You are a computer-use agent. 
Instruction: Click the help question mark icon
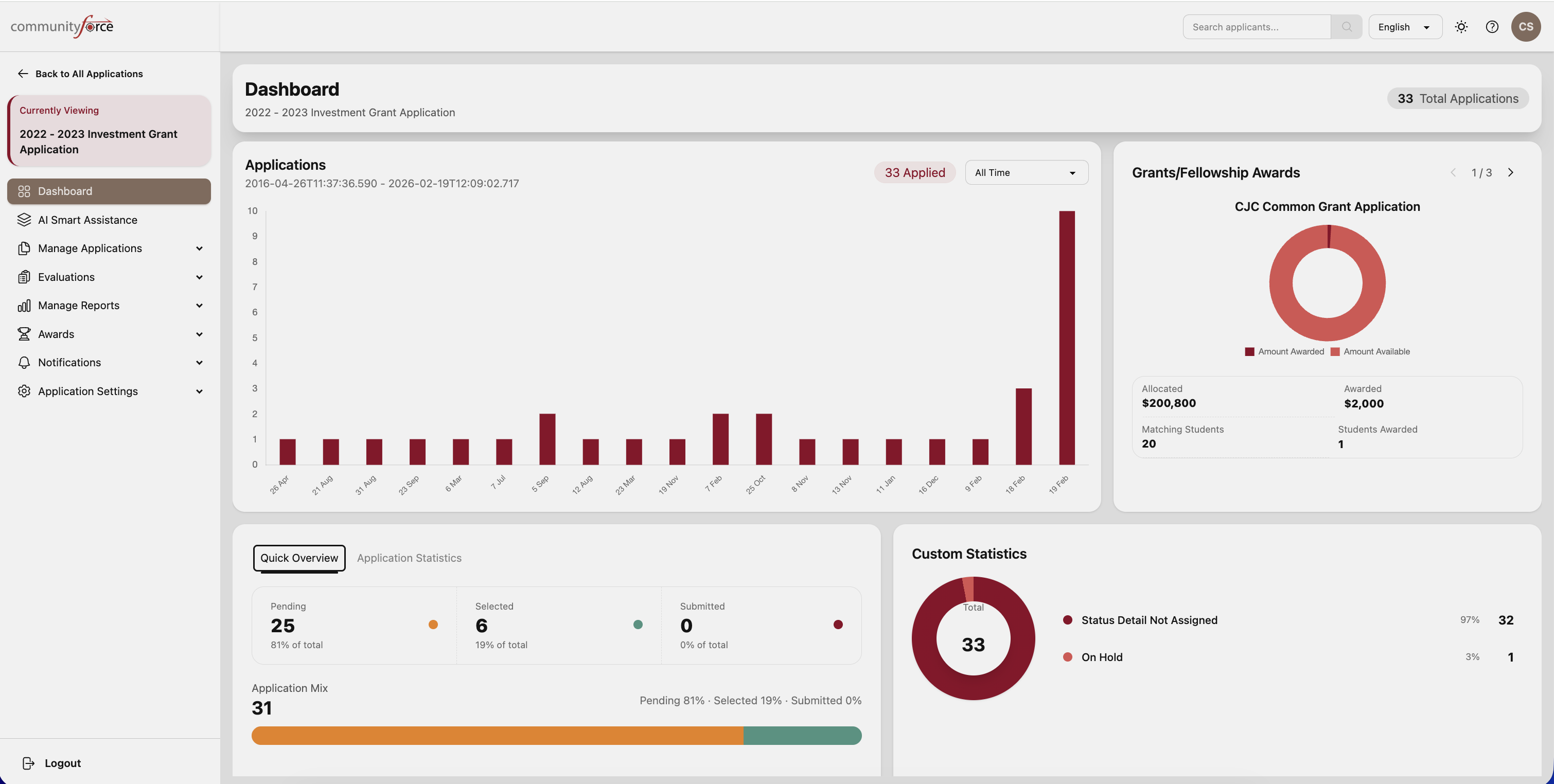coord(1492,27)
